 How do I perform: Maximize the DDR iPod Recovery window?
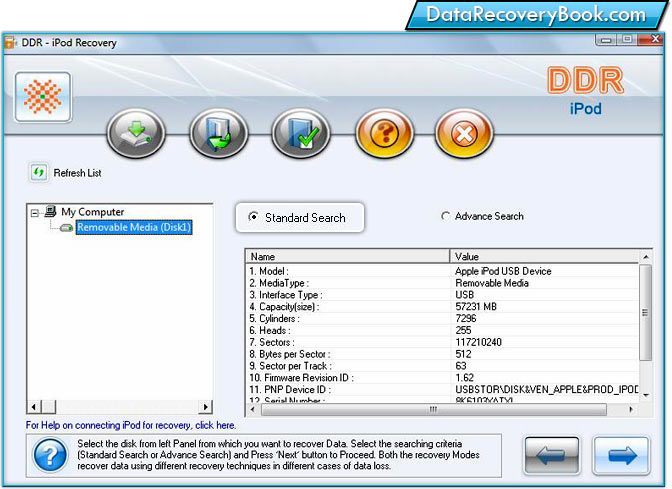click(627, 39)
